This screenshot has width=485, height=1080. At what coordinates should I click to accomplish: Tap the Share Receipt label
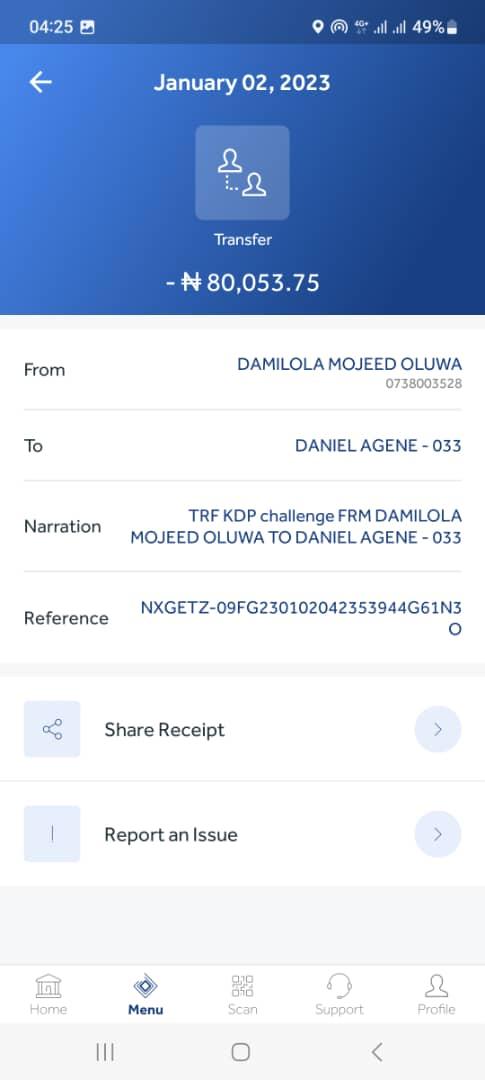(x=165, y=730)
